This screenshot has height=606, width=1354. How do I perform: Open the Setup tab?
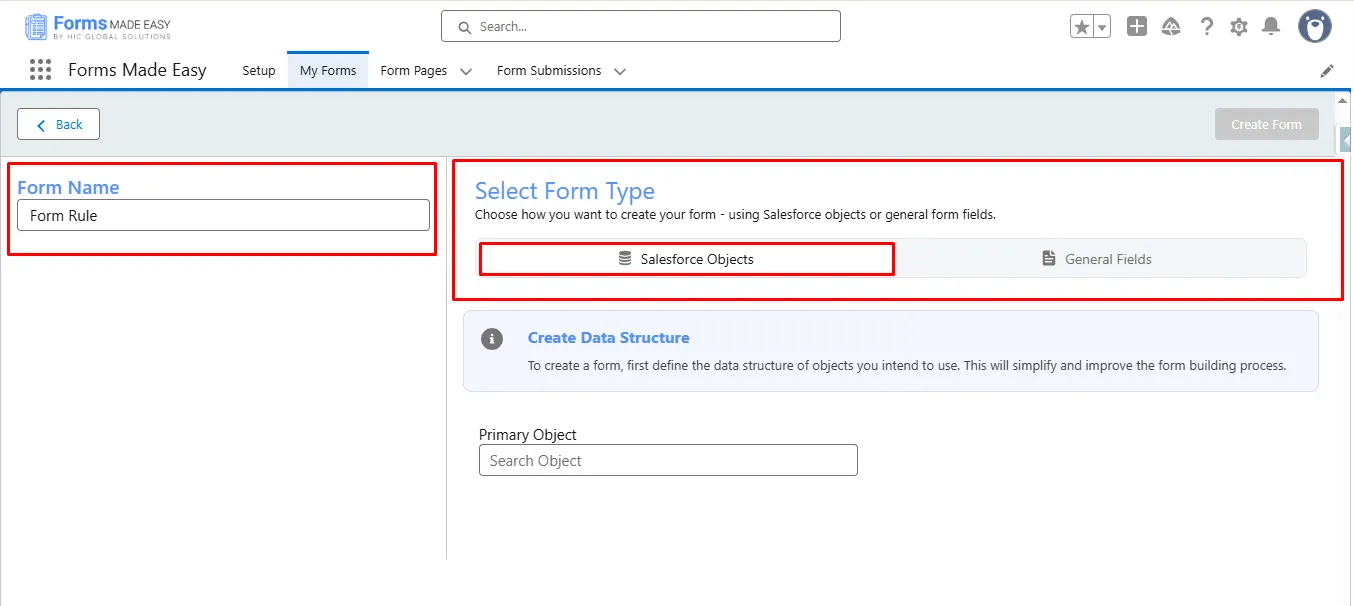pyautogui.click(x=259, y=71)
